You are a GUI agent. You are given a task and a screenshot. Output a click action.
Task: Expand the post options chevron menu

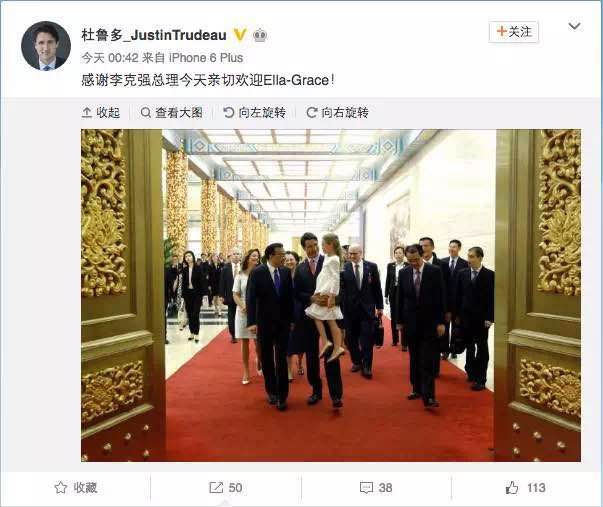click(574, 26)
